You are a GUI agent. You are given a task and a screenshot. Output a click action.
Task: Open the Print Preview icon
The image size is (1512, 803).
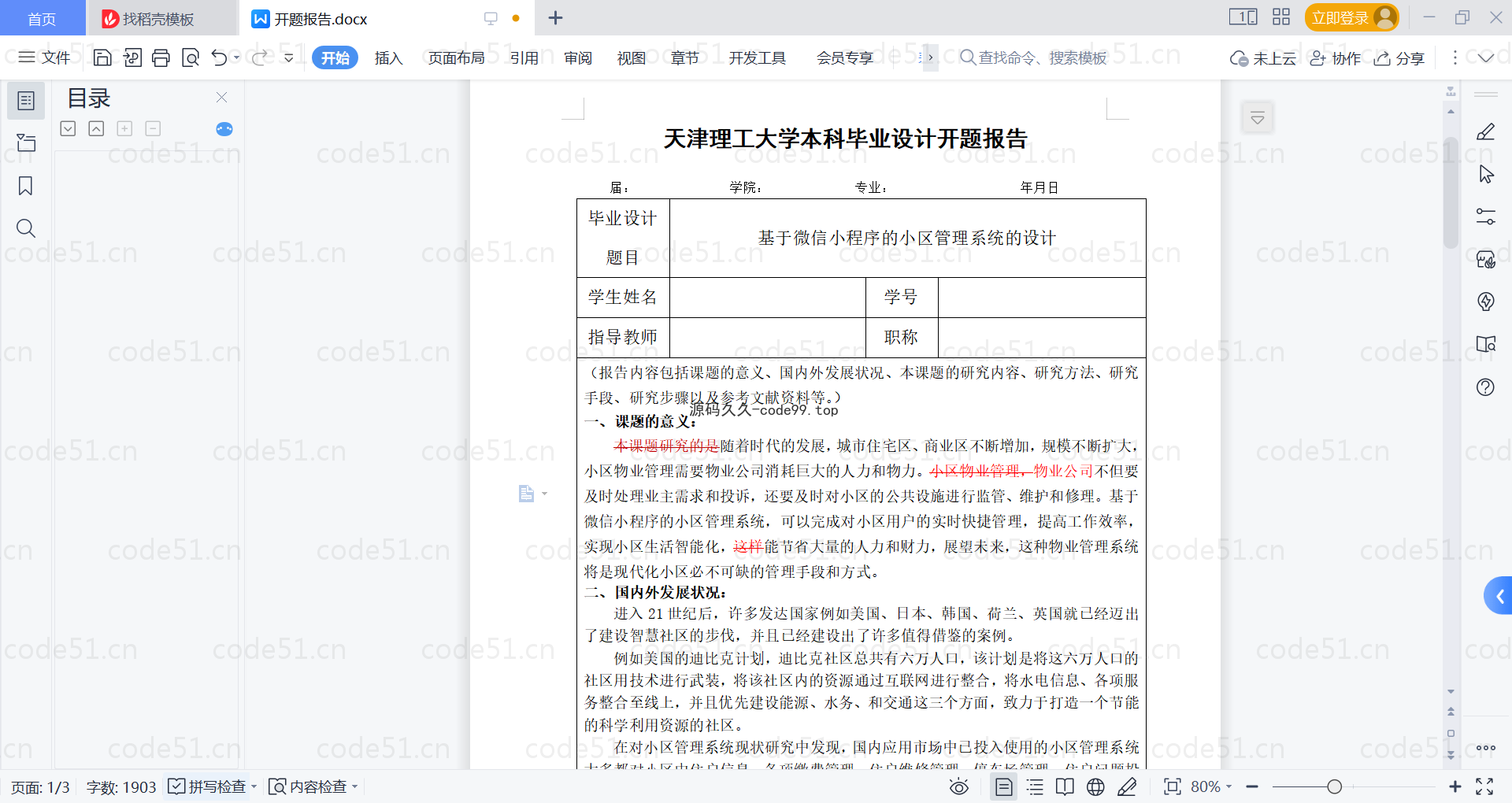click(x=191, y=57)
